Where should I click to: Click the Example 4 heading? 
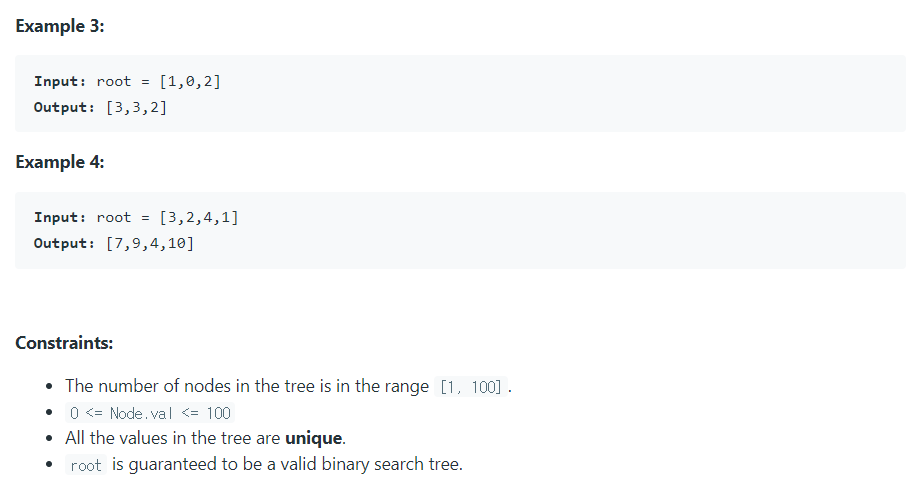pos(59,162)
